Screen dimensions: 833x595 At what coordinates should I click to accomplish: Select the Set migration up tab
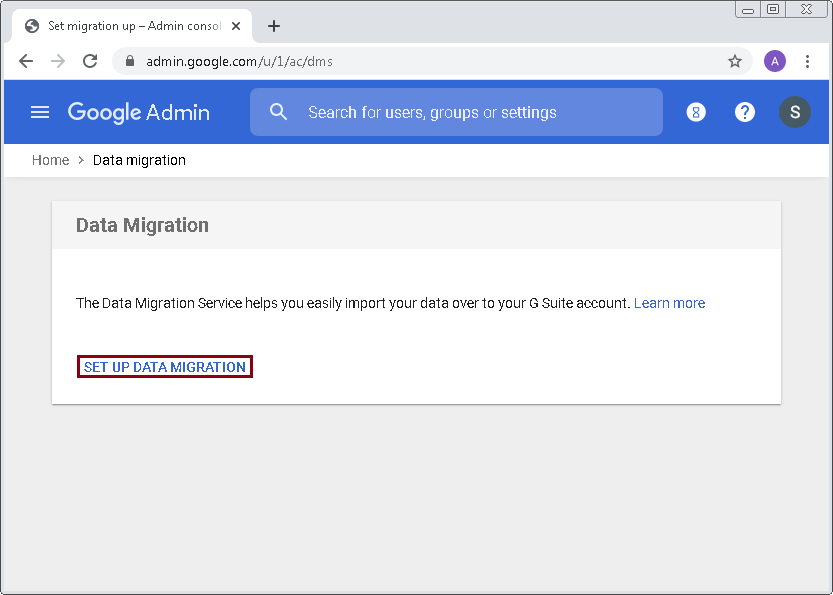tap(132, 26)
